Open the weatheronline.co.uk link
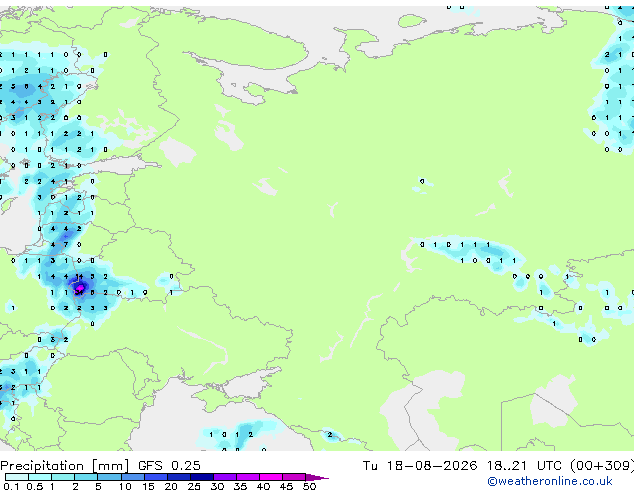634x490 pixels. 550,481
